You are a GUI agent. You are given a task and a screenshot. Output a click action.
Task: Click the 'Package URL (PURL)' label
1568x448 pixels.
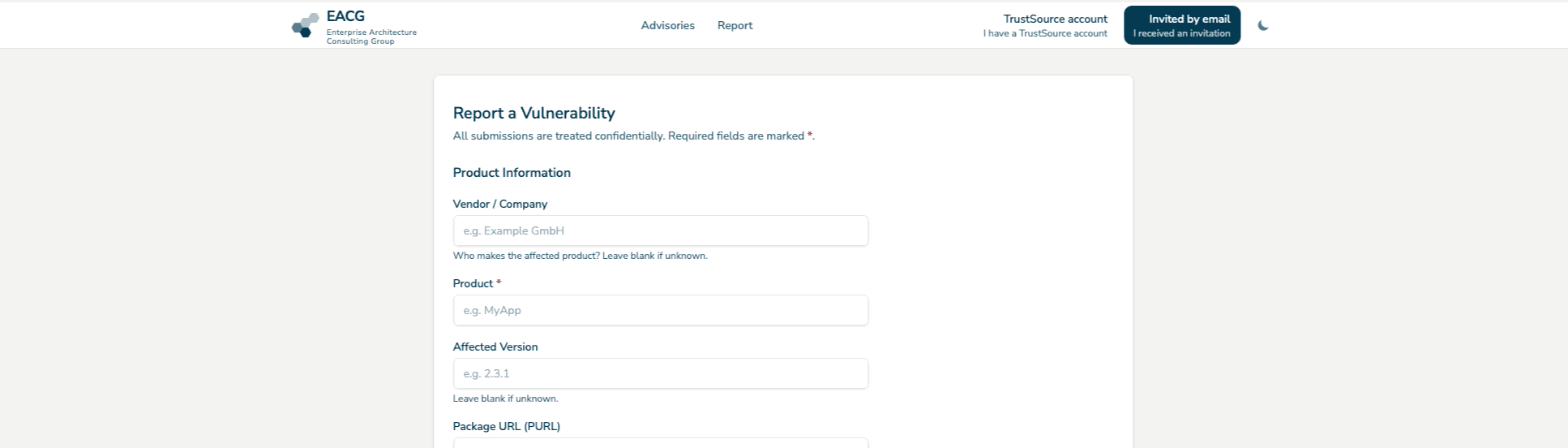click(x=506, y=426)
